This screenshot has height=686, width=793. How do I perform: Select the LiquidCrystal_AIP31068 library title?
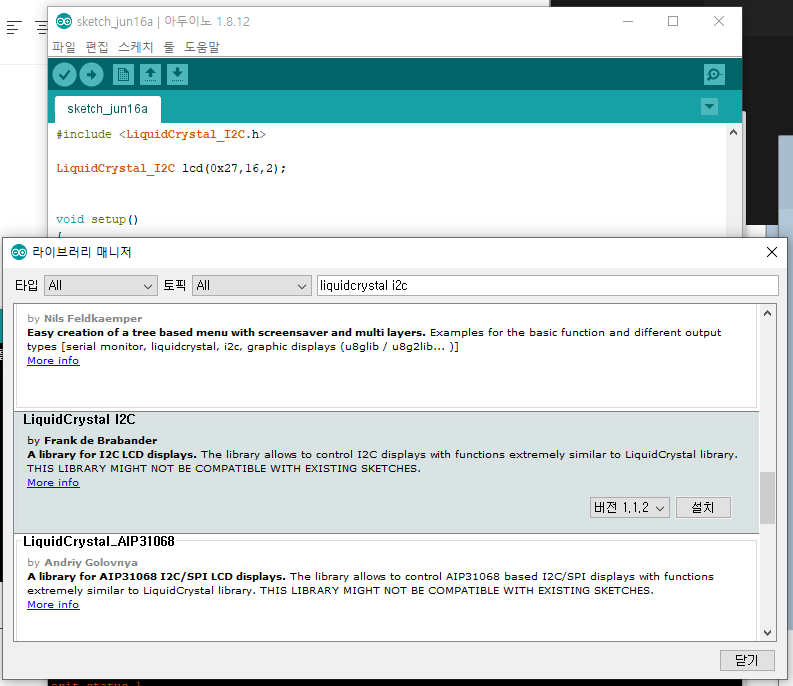[99, 541]
